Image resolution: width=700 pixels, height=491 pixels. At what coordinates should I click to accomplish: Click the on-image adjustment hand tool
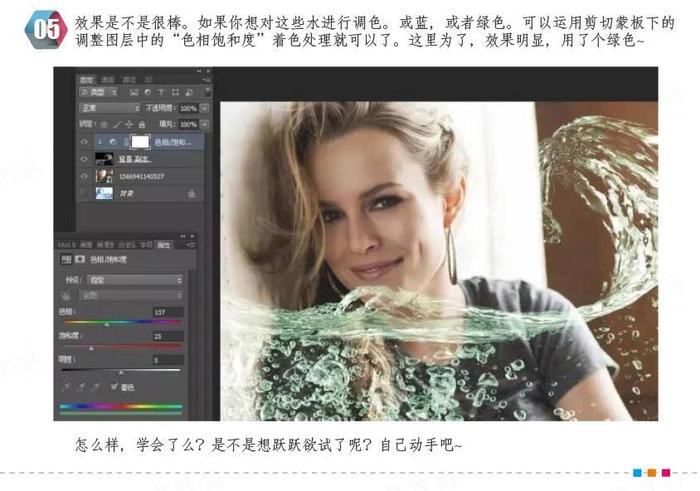coord(68,296)
